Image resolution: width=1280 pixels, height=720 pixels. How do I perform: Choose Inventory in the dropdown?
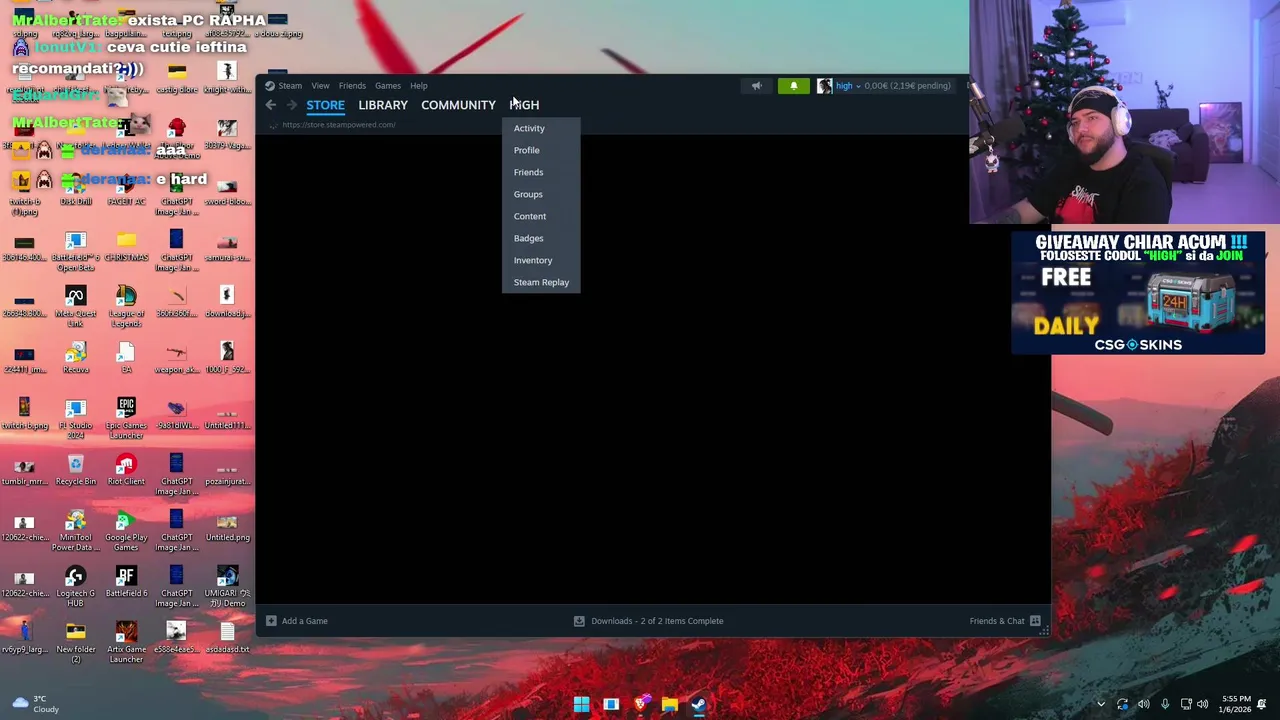pos(533,260)
